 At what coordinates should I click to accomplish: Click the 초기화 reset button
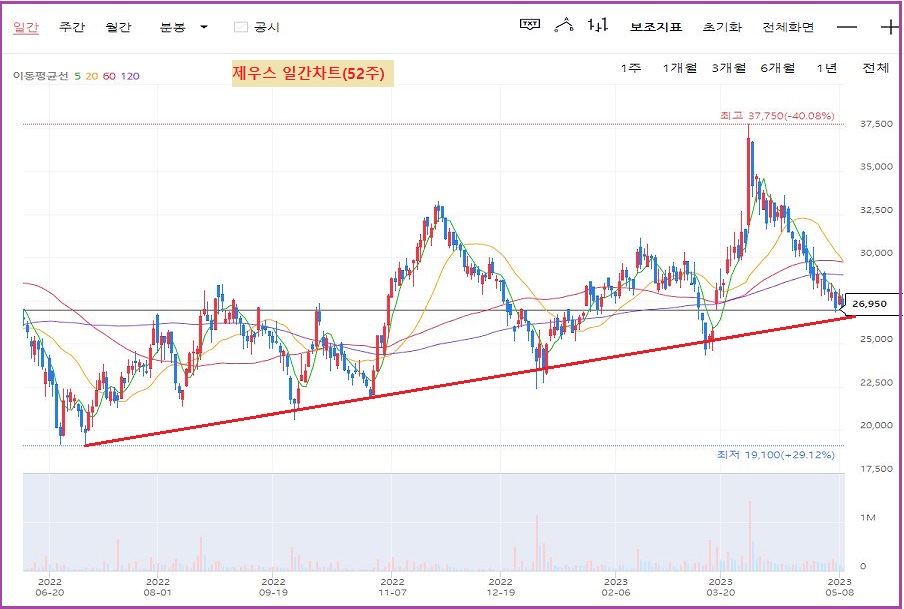(722, 27)
